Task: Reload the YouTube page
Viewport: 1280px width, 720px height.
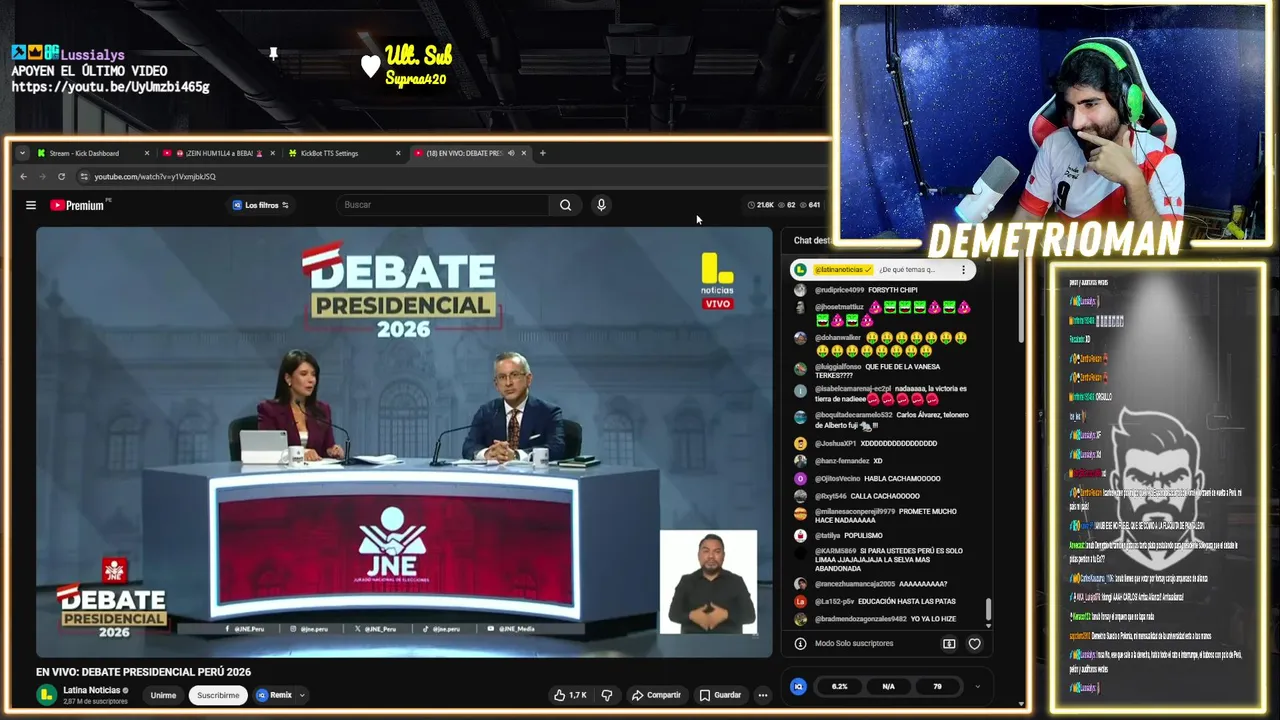Action: coord(61,177)
